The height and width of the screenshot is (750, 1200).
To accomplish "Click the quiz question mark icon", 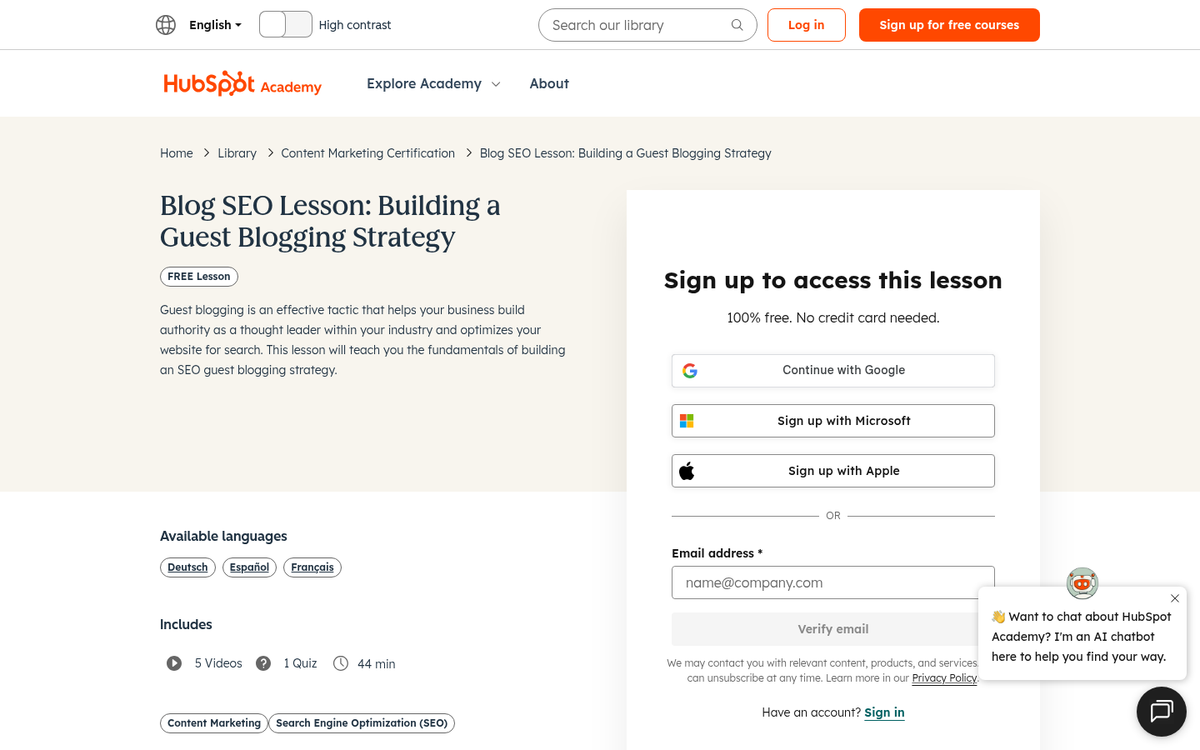I will point(263,663).
